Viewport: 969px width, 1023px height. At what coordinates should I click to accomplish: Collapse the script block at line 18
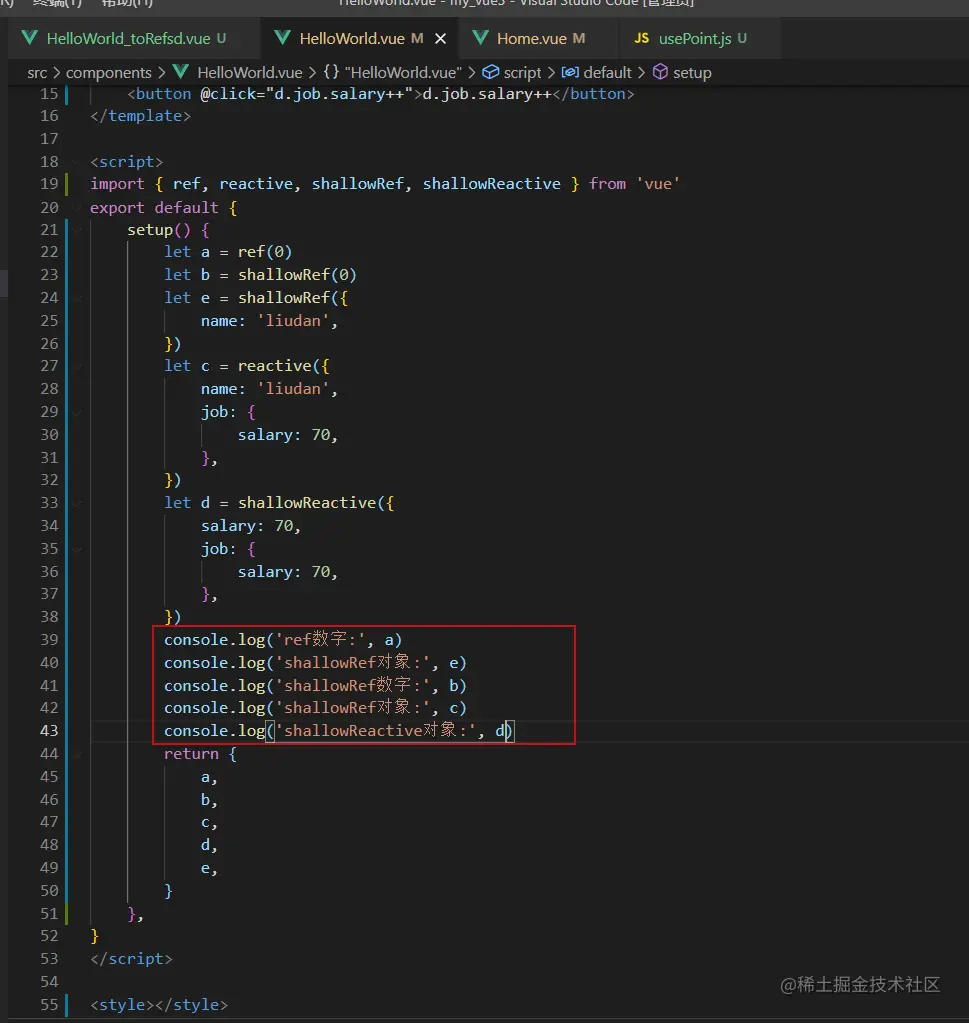pyautogui.click(x=78, y=162)
